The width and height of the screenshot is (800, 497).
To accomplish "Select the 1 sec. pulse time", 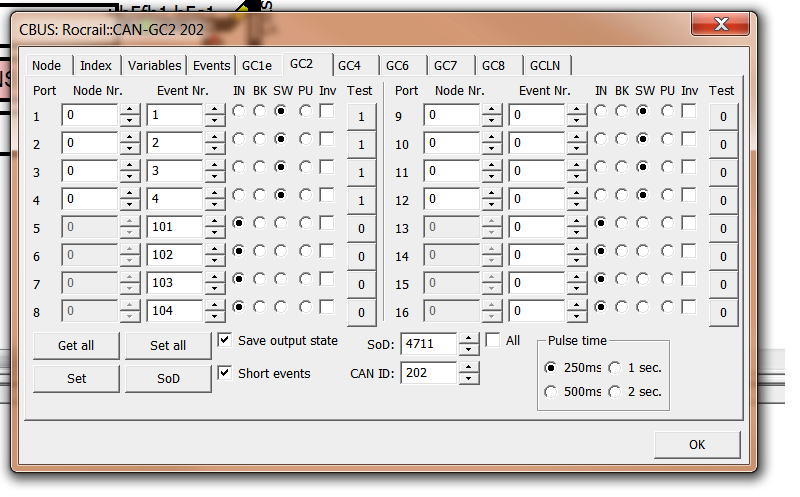I will [615, 368].
